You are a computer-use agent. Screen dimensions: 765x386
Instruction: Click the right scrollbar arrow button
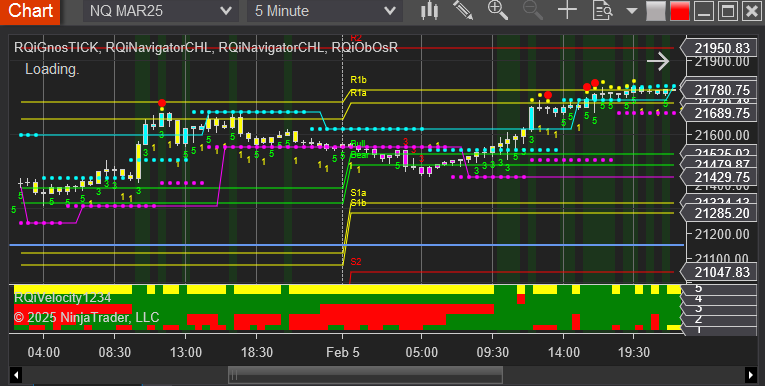pyautogui.click(x=750, y=375)
